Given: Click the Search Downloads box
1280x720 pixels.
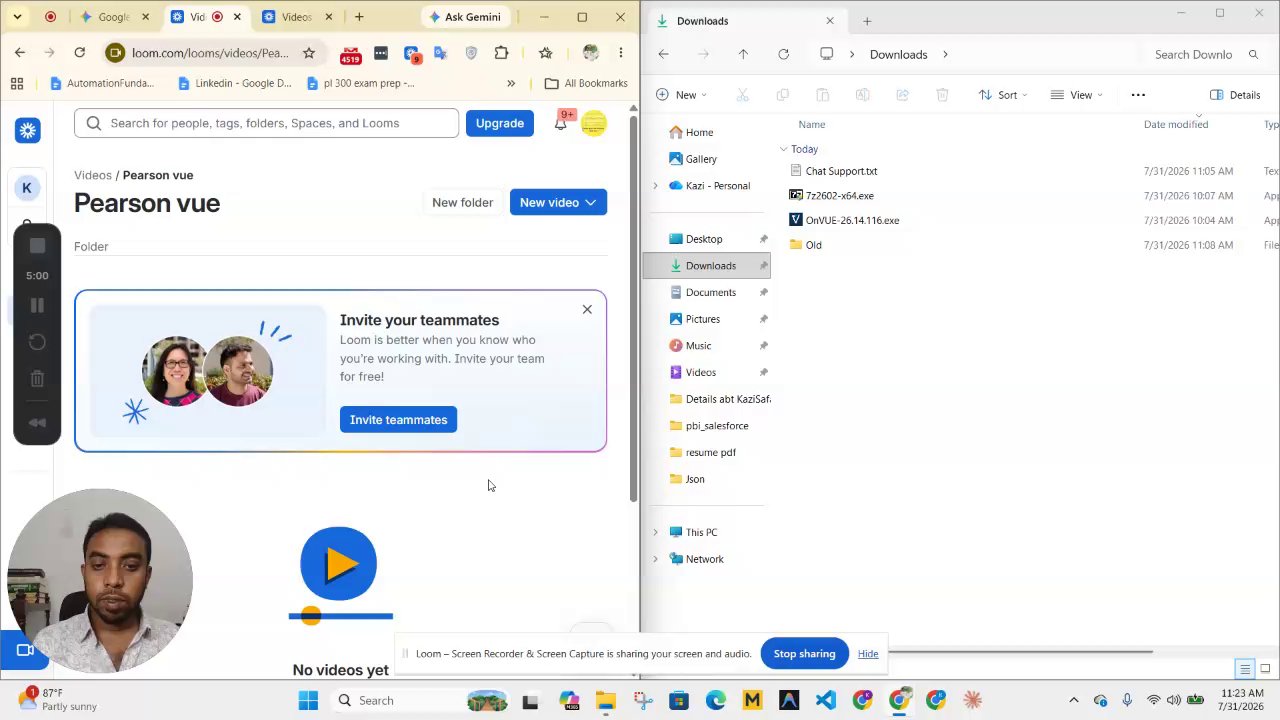Looking at the screenshot, I should (1205, 54).
